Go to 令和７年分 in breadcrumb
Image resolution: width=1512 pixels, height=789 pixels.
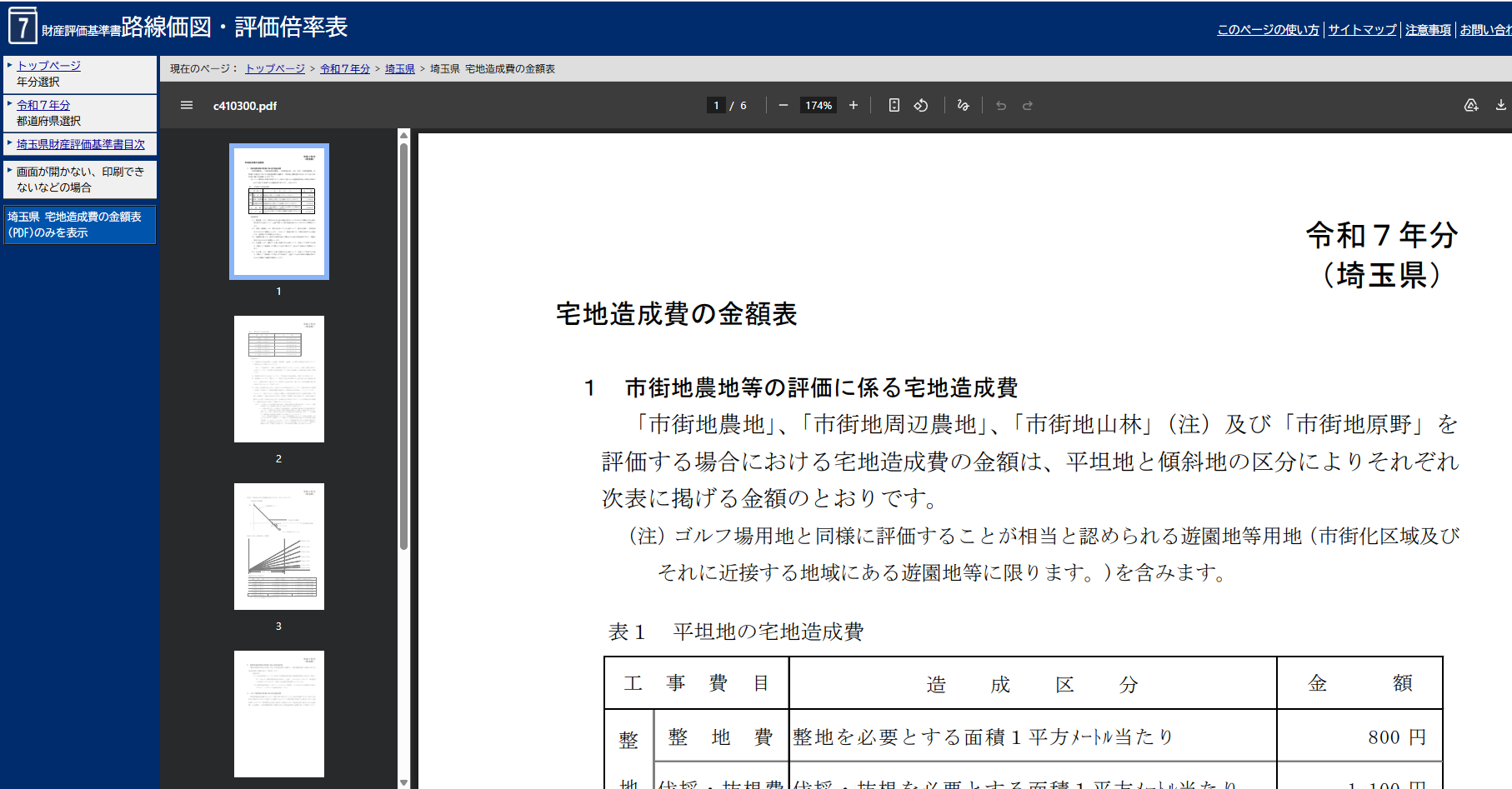[345, 69]
